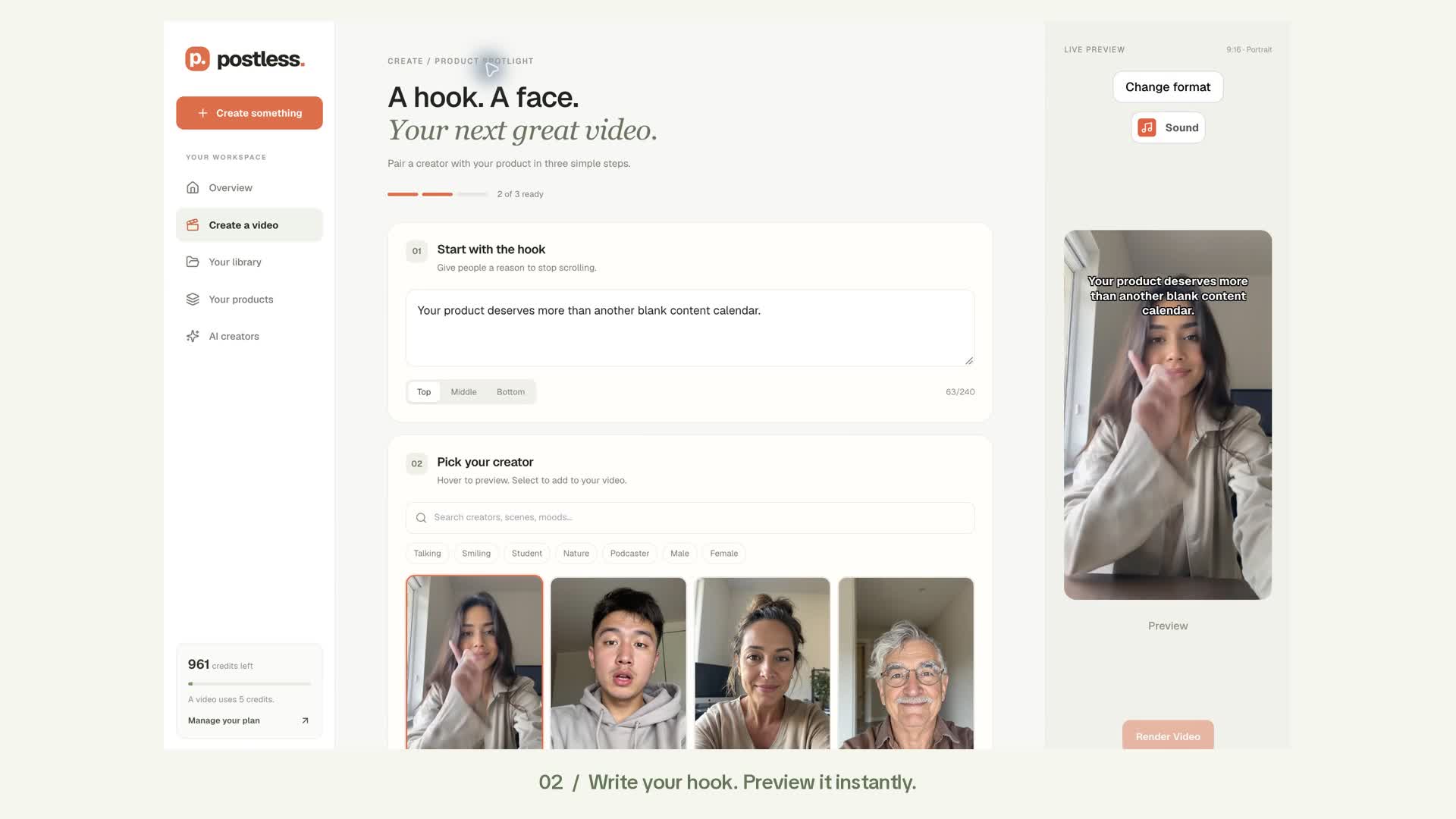The image size is (1456, 819).
Task: Select the young man in hoodie creator
Action: (618, 664)
